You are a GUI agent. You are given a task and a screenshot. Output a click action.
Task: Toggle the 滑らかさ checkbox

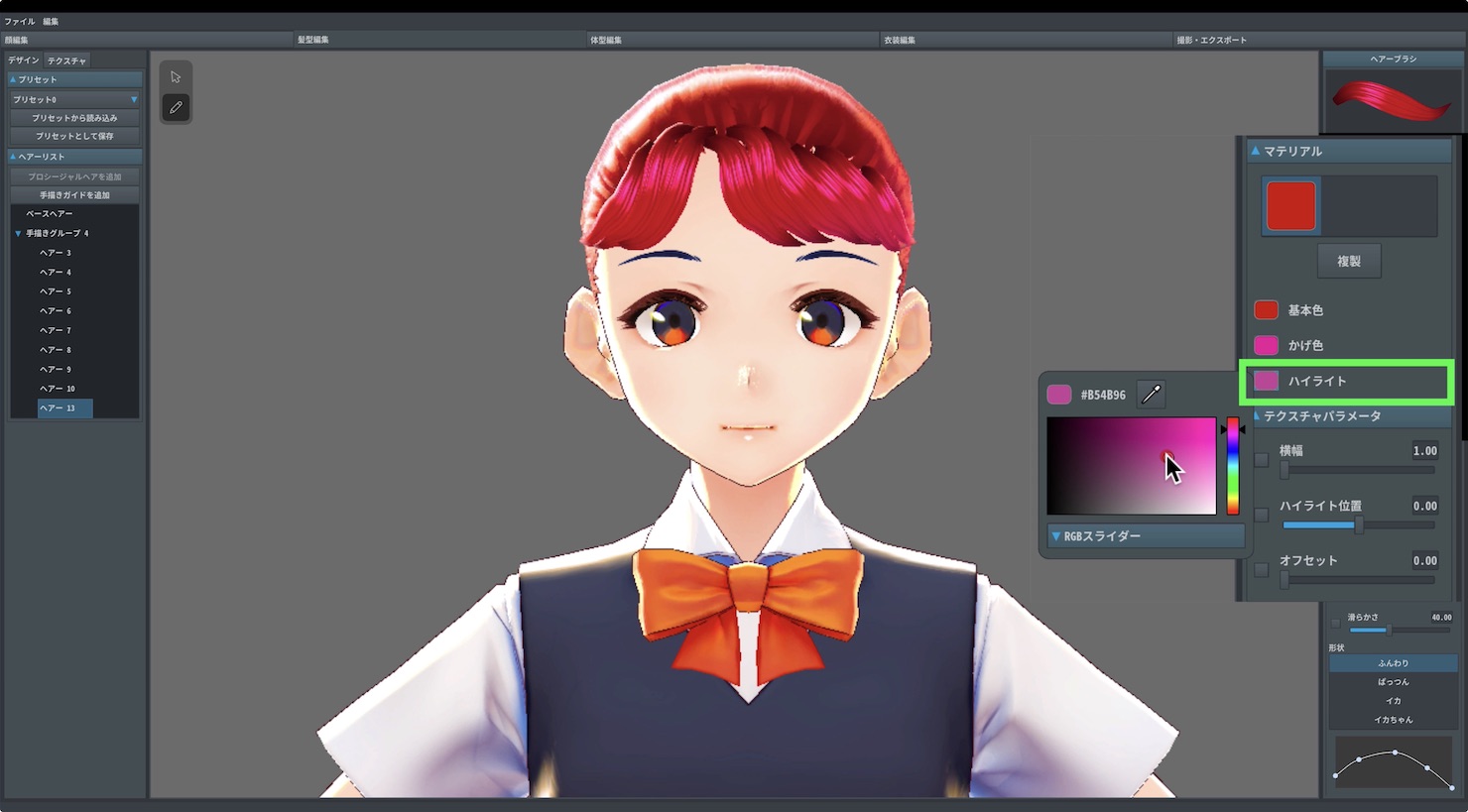pyautogui.click(x=1335, y=624)
